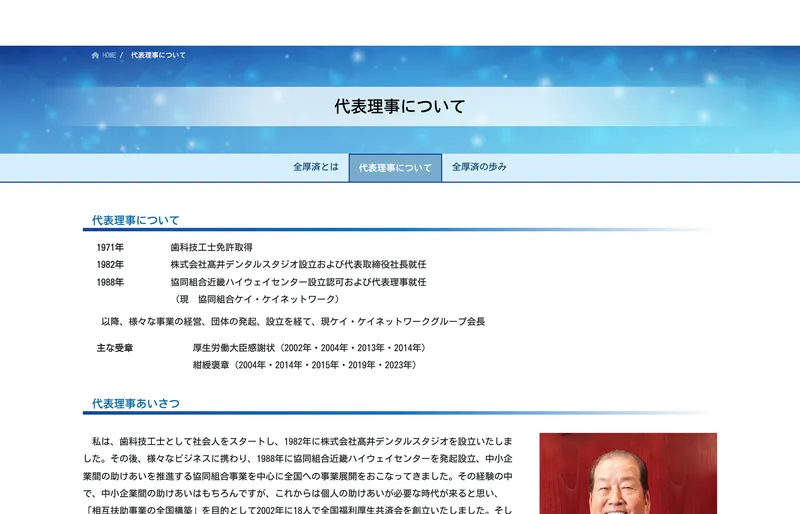Click the representative director's portrait photo
Image resolution: width=800 pixels, height=514 pixels.
pyautogui.click(x=628, y=473)
